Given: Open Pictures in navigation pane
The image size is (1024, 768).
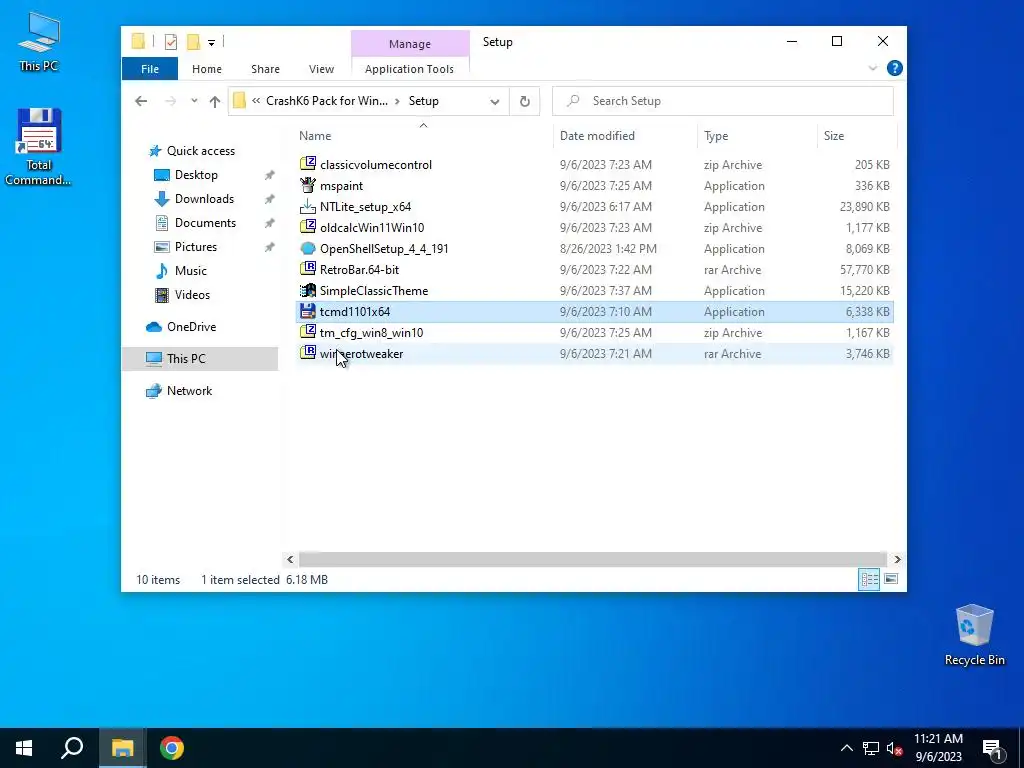Looking at the screenshot, I should point(195,247).
